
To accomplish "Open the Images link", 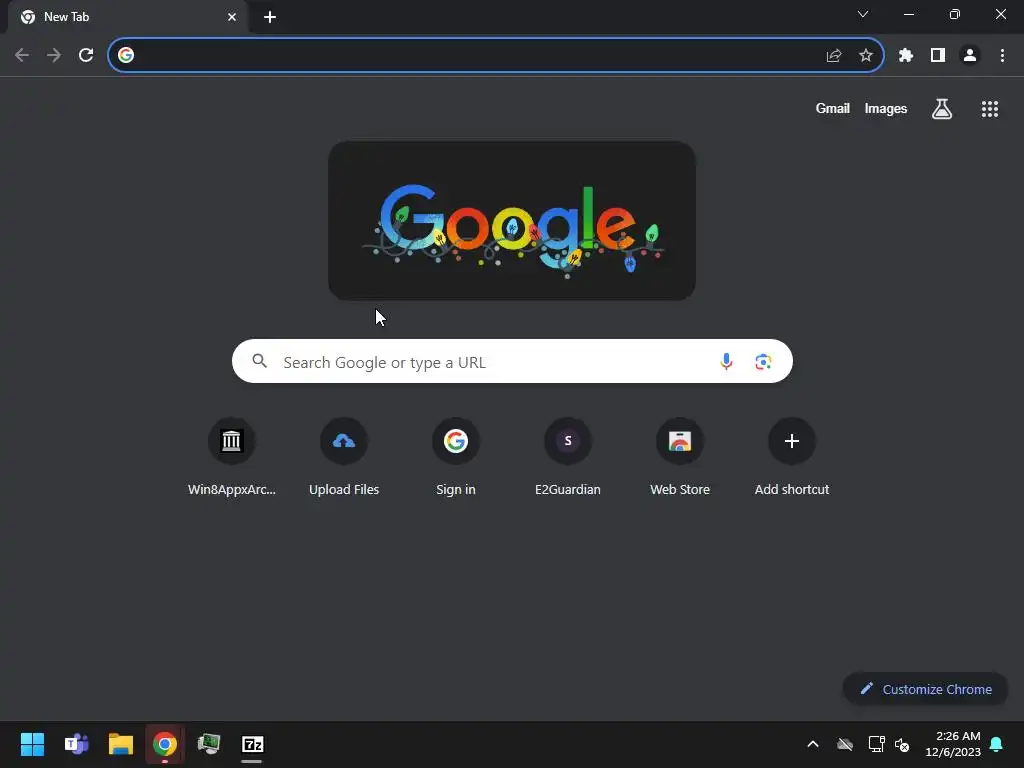I will (886, 108).
